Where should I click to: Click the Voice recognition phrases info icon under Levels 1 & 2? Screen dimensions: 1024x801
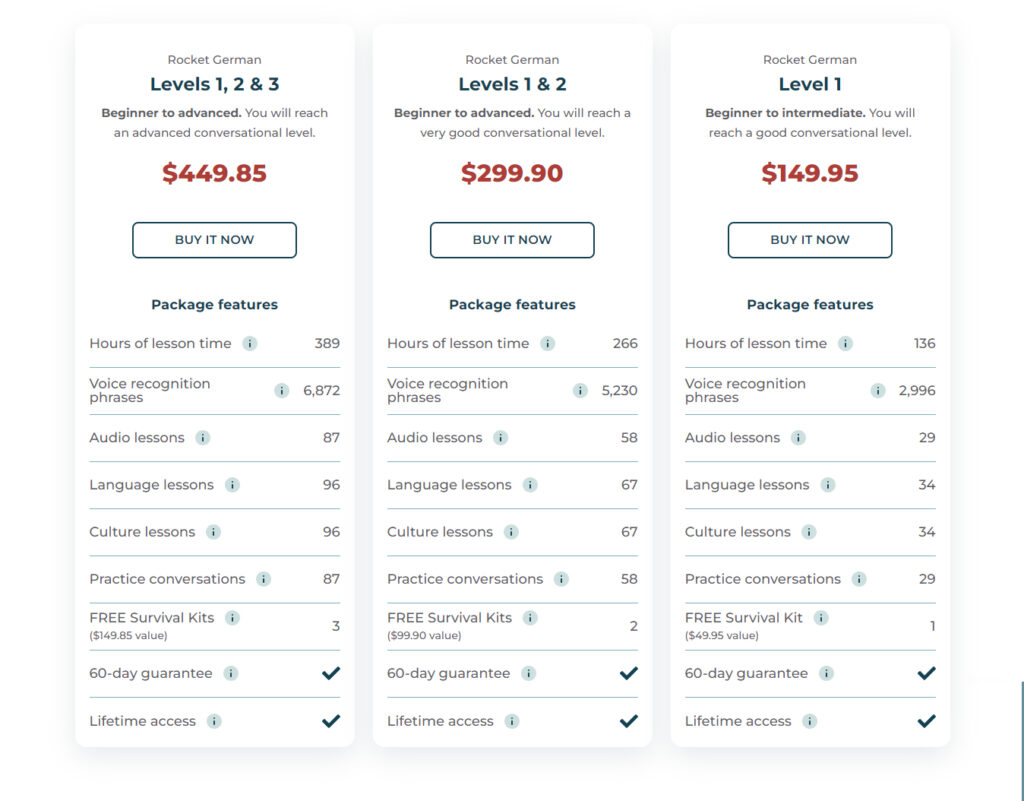click(580, 391)
